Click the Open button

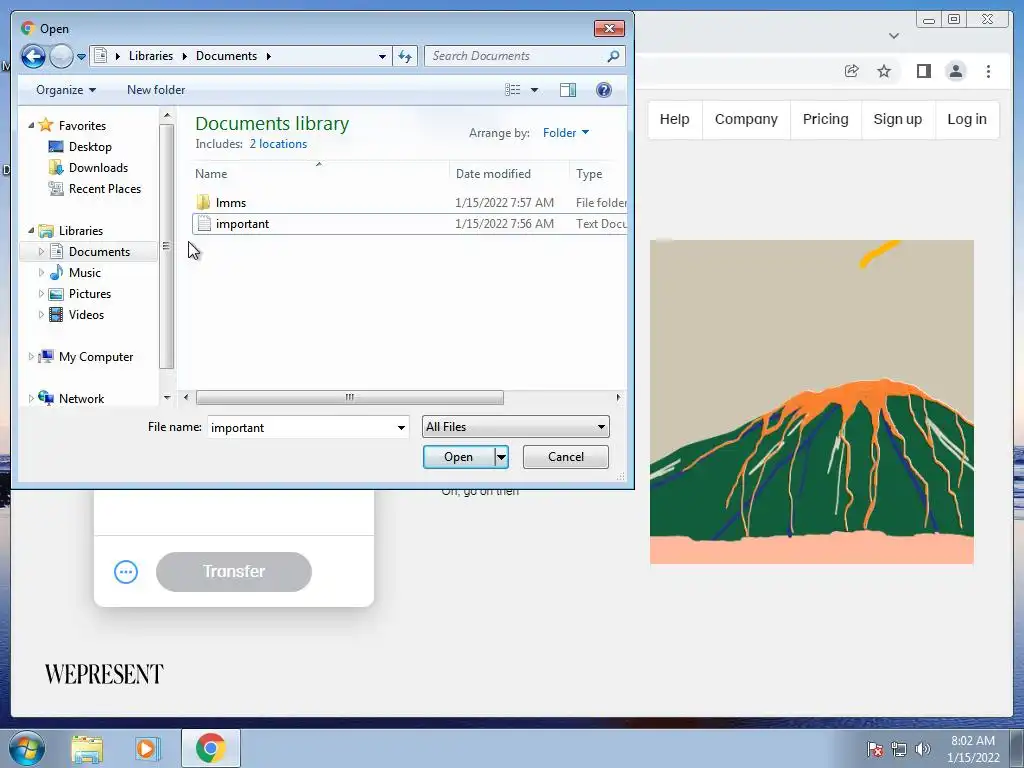click(458, 457)
